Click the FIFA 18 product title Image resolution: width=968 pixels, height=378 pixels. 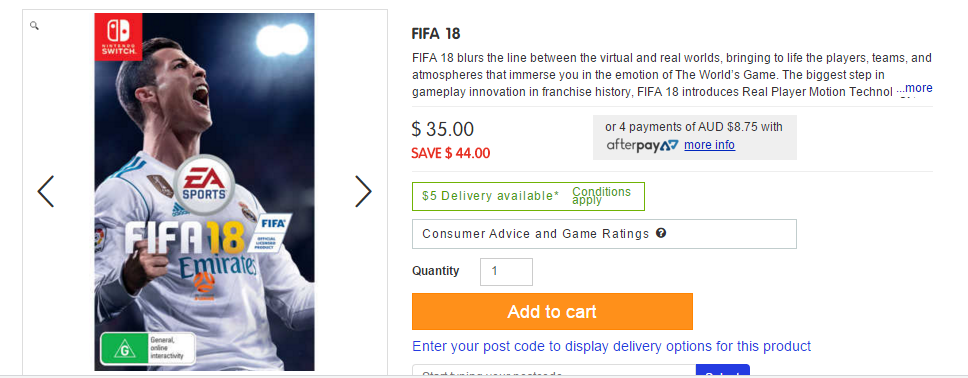(436, 33)
